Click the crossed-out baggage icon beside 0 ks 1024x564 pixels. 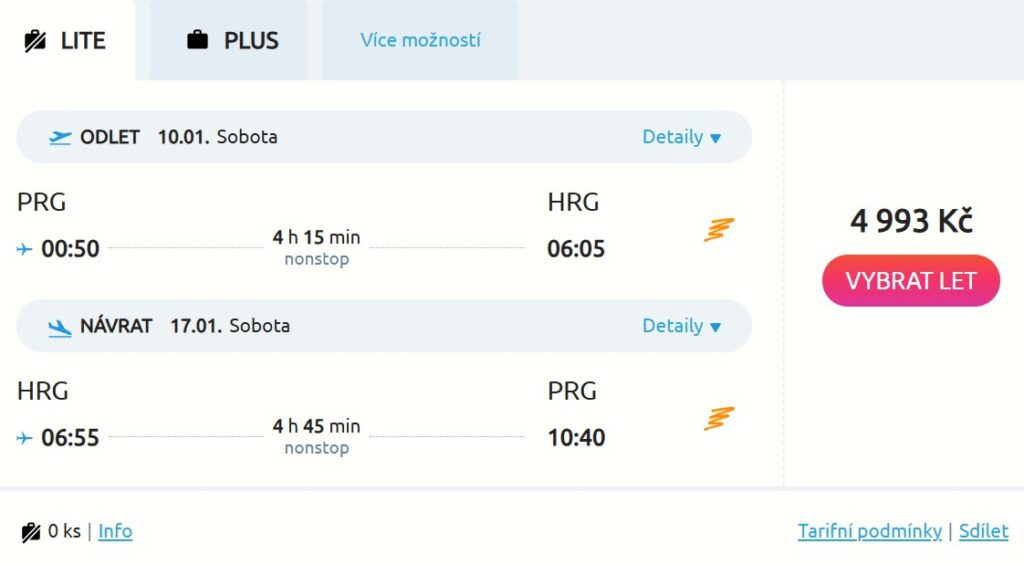[31, 532]
